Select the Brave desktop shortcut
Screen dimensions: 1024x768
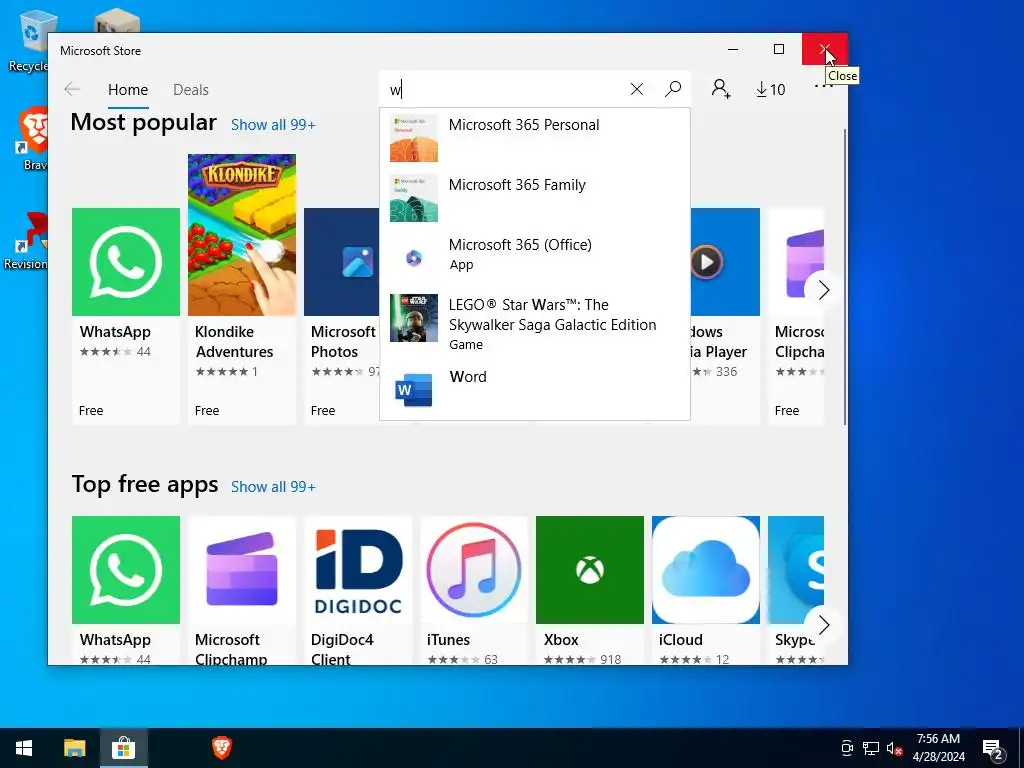click(31, 139)
